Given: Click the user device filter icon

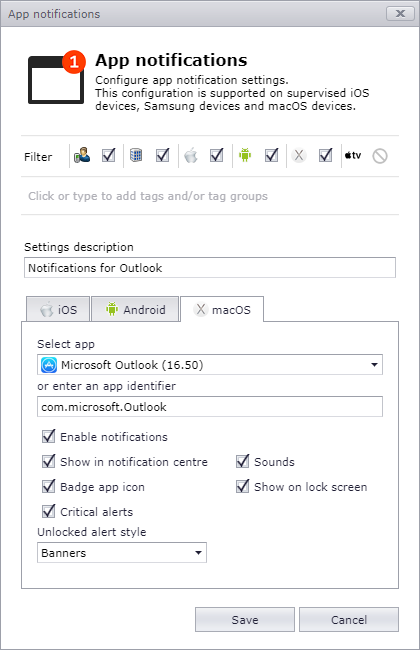Looking at the screenshot, I should click(82, 155).
